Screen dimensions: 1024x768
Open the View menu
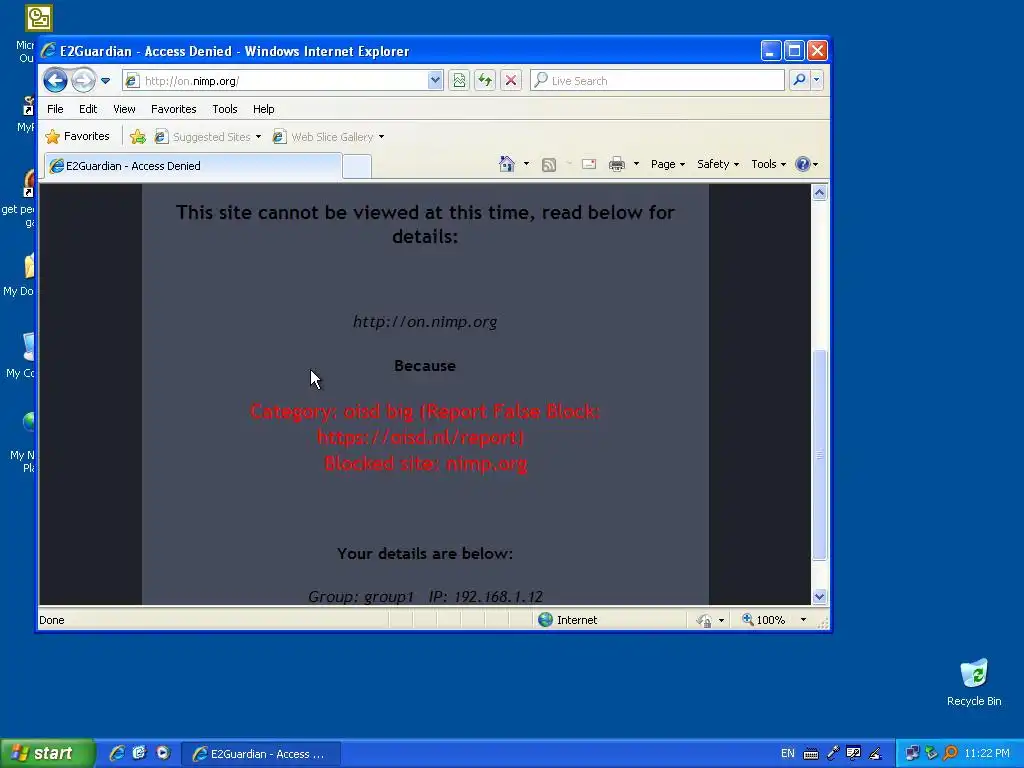[124, 109]
